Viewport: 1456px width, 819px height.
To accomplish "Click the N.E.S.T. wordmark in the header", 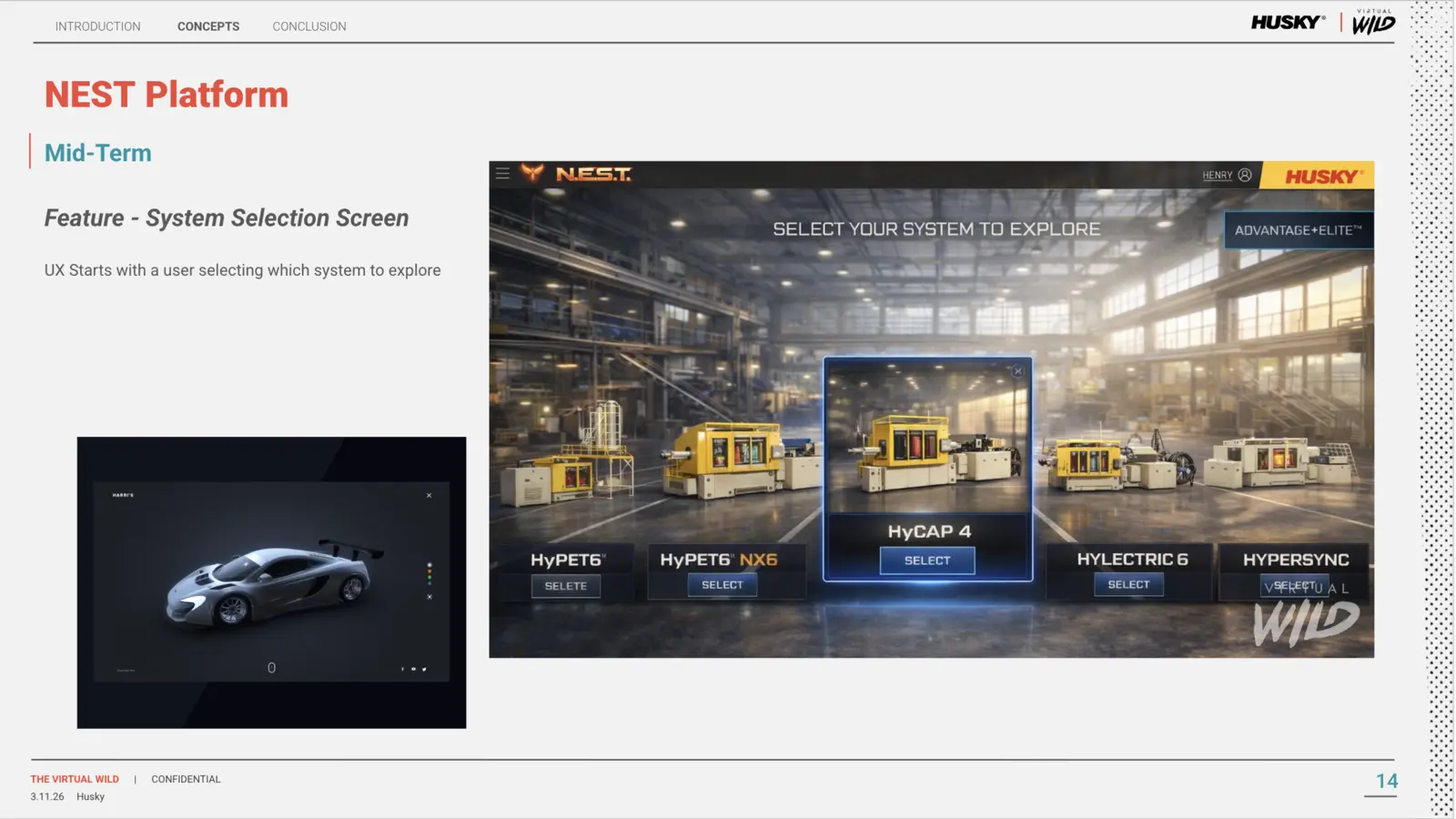I will tap(593, 174).
